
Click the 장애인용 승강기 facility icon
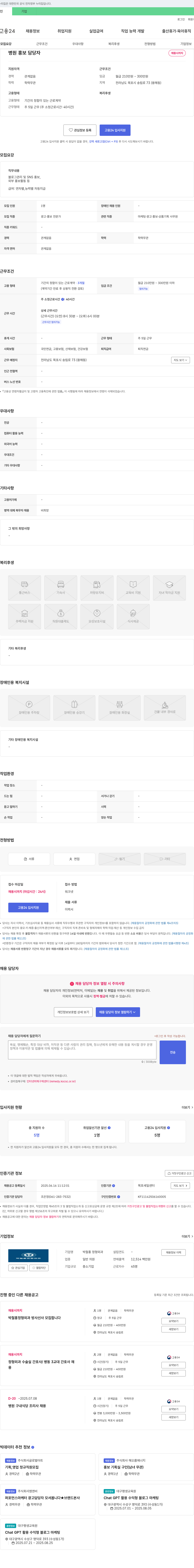[74, 708]
